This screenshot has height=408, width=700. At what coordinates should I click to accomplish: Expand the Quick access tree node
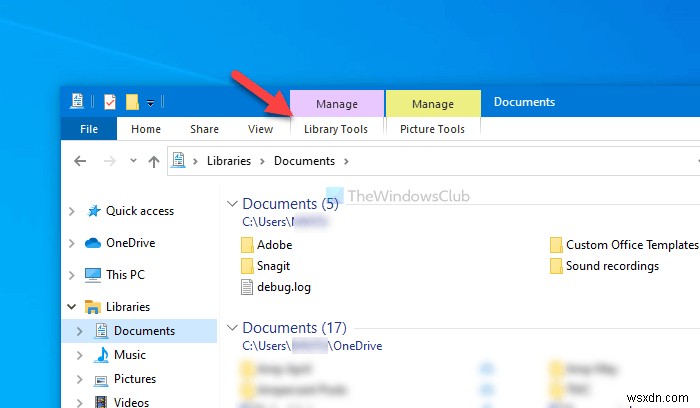point(71,211)
